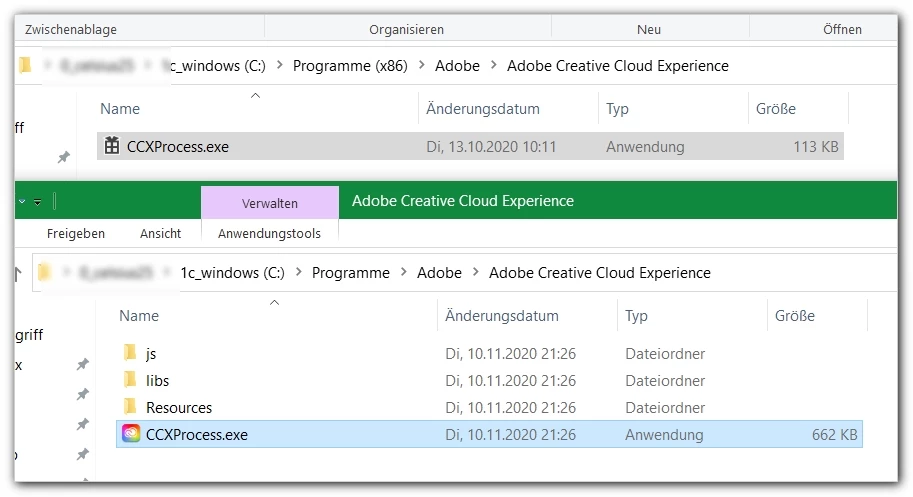Select the js folder name

point(151,353)
